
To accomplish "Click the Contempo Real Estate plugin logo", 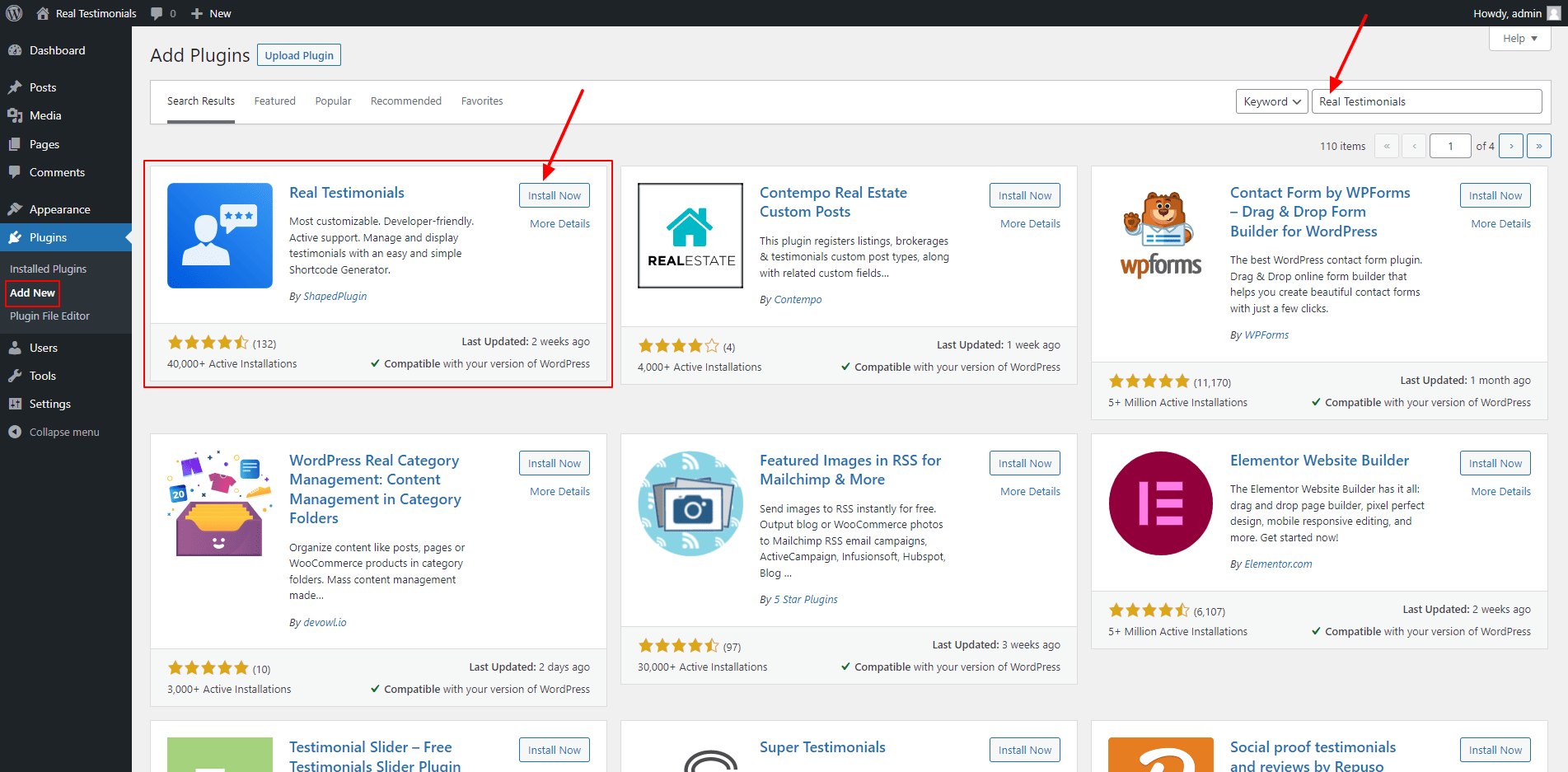I will (690, 236).
